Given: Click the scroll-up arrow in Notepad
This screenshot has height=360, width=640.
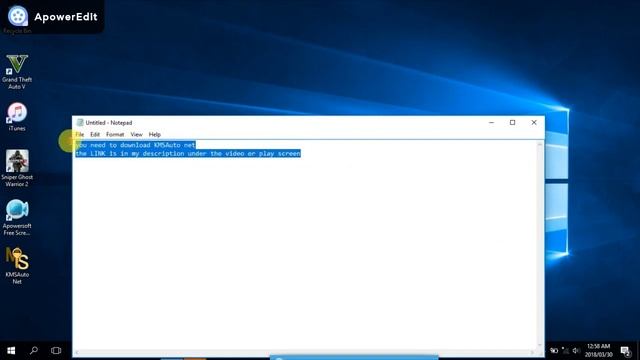Looking at the screenshot, I should (x=540, y=144).
